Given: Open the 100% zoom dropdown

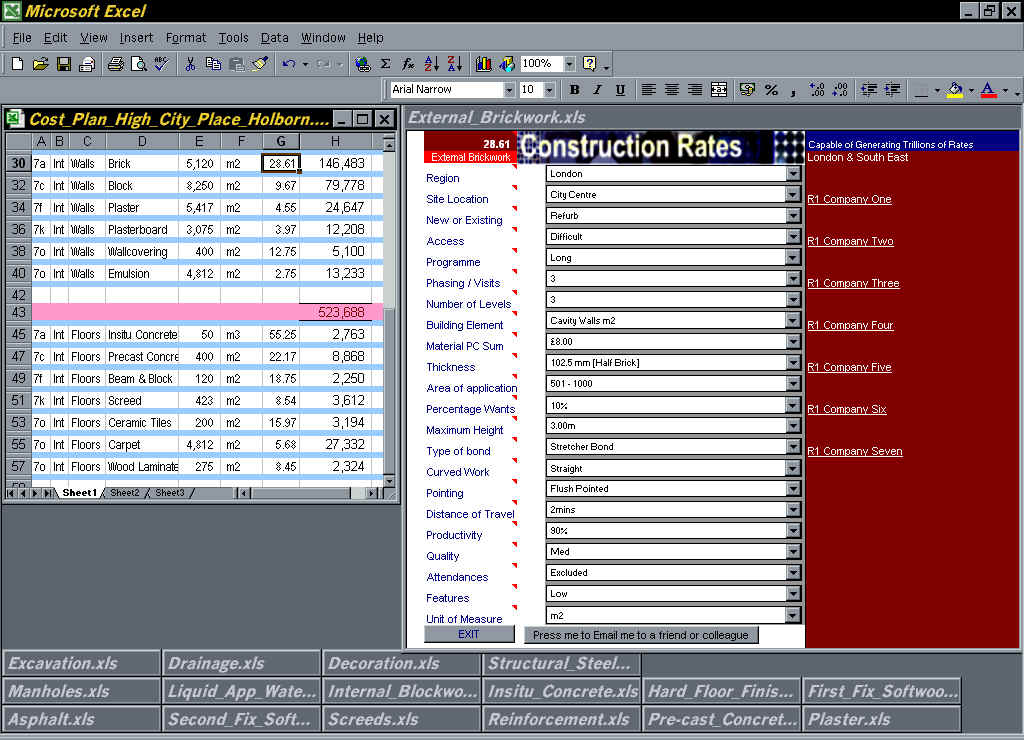Looking at the screenshot, I should coord(569,64).
